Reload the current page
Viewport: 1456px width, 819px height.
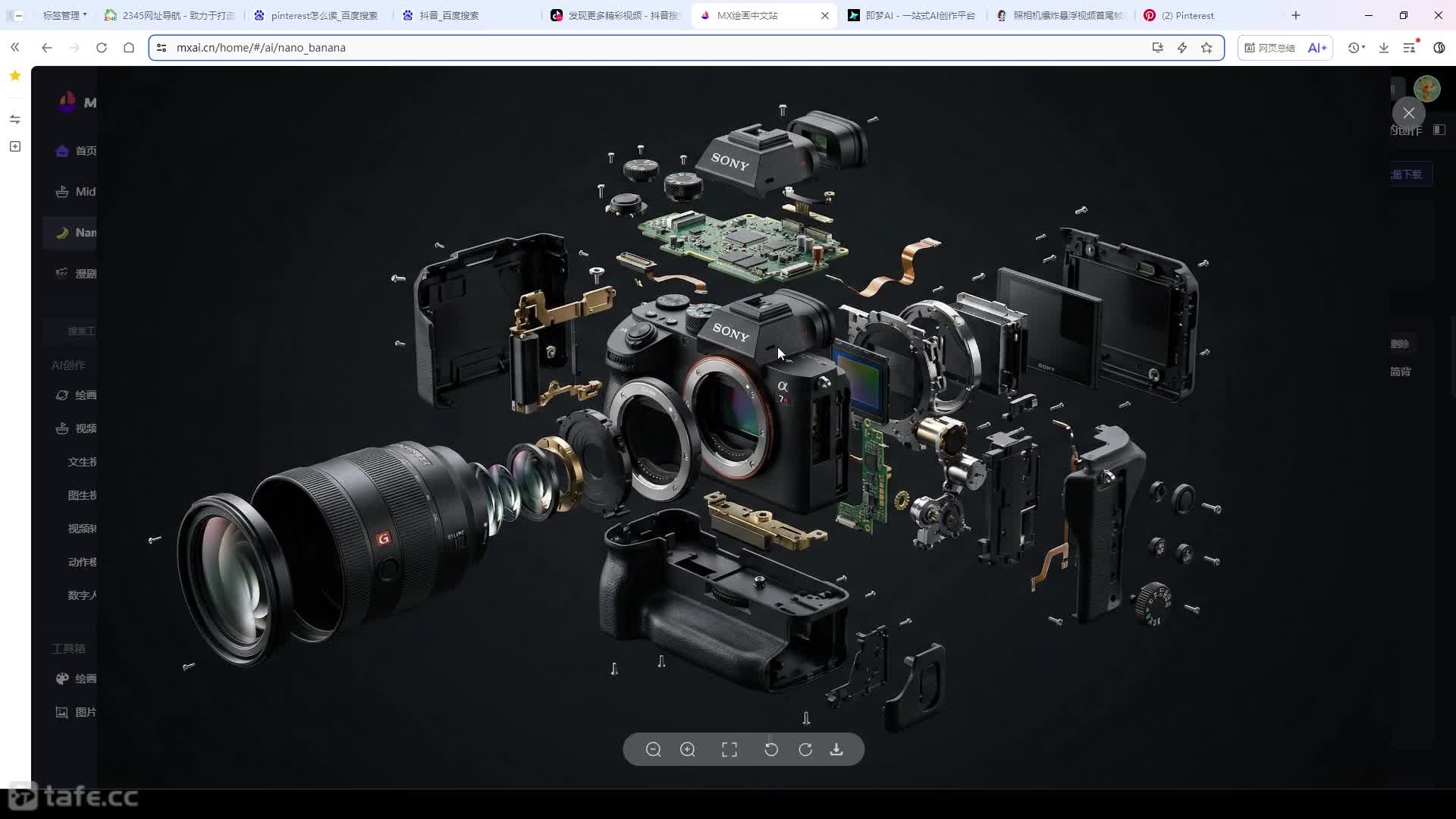tap(102, 48)
